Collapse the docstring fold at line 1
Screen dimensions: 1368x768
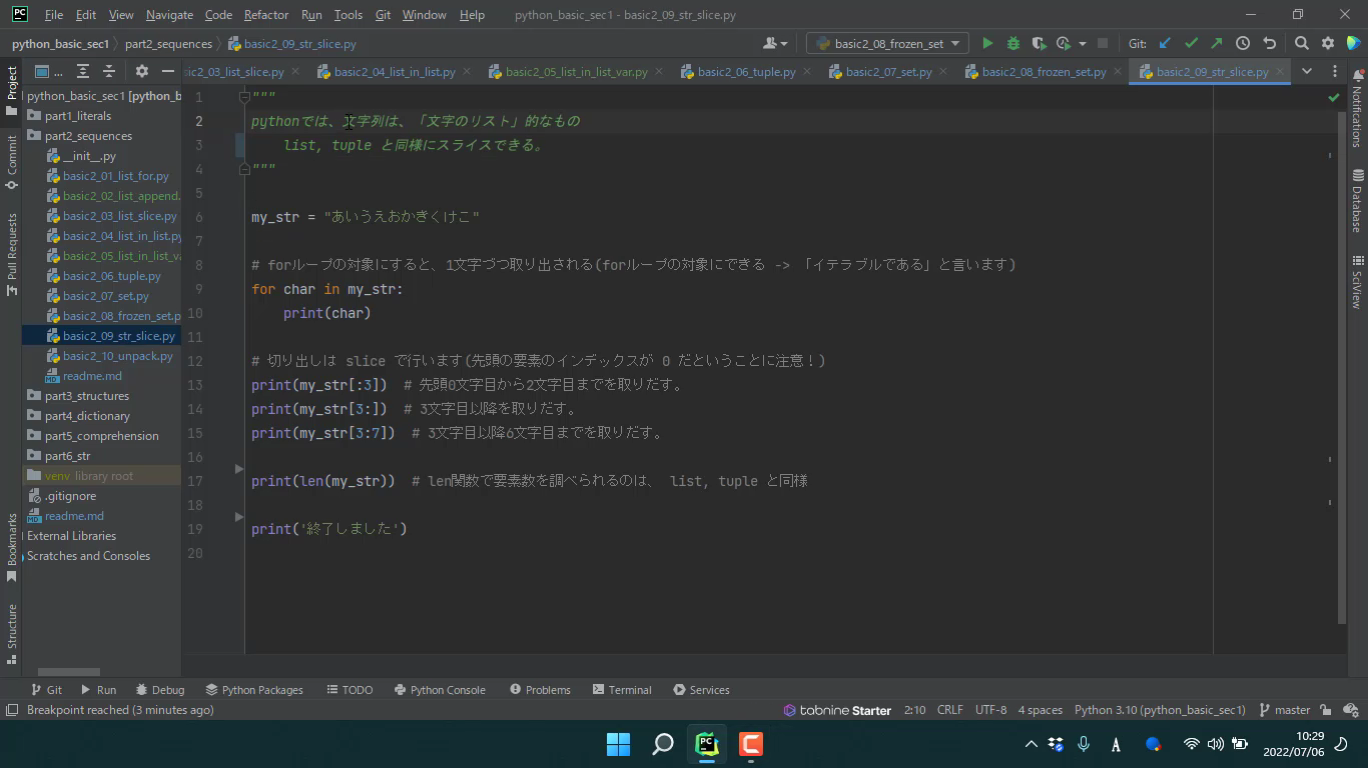pos(244,97)
